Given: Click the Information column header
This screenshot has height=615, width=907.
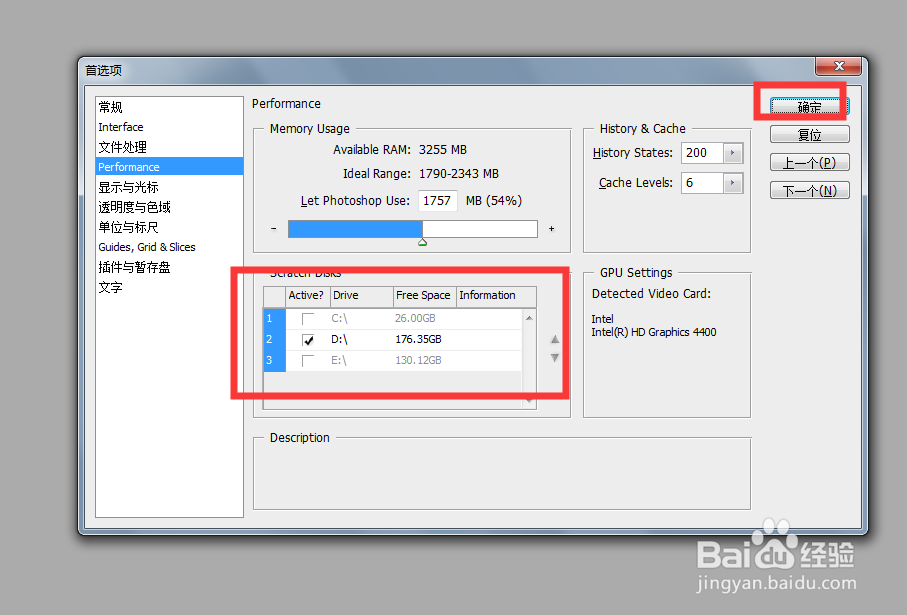Looking at the screenshot, I should [496, 296].
